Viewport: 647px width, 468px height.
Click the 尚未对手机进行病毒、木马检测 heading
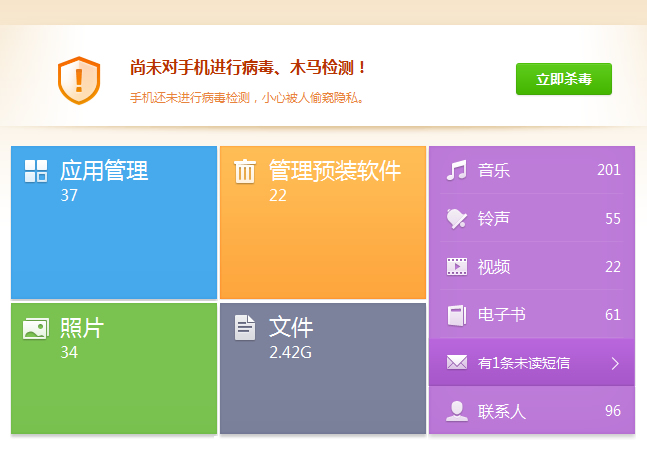coord(248,67)
